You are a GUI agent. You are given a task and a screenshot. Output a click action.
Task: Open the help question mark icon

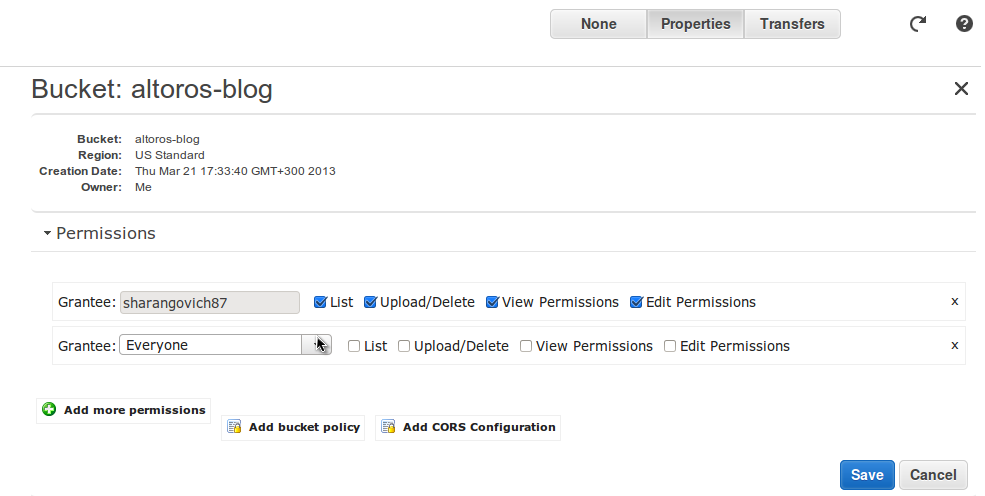964,24
